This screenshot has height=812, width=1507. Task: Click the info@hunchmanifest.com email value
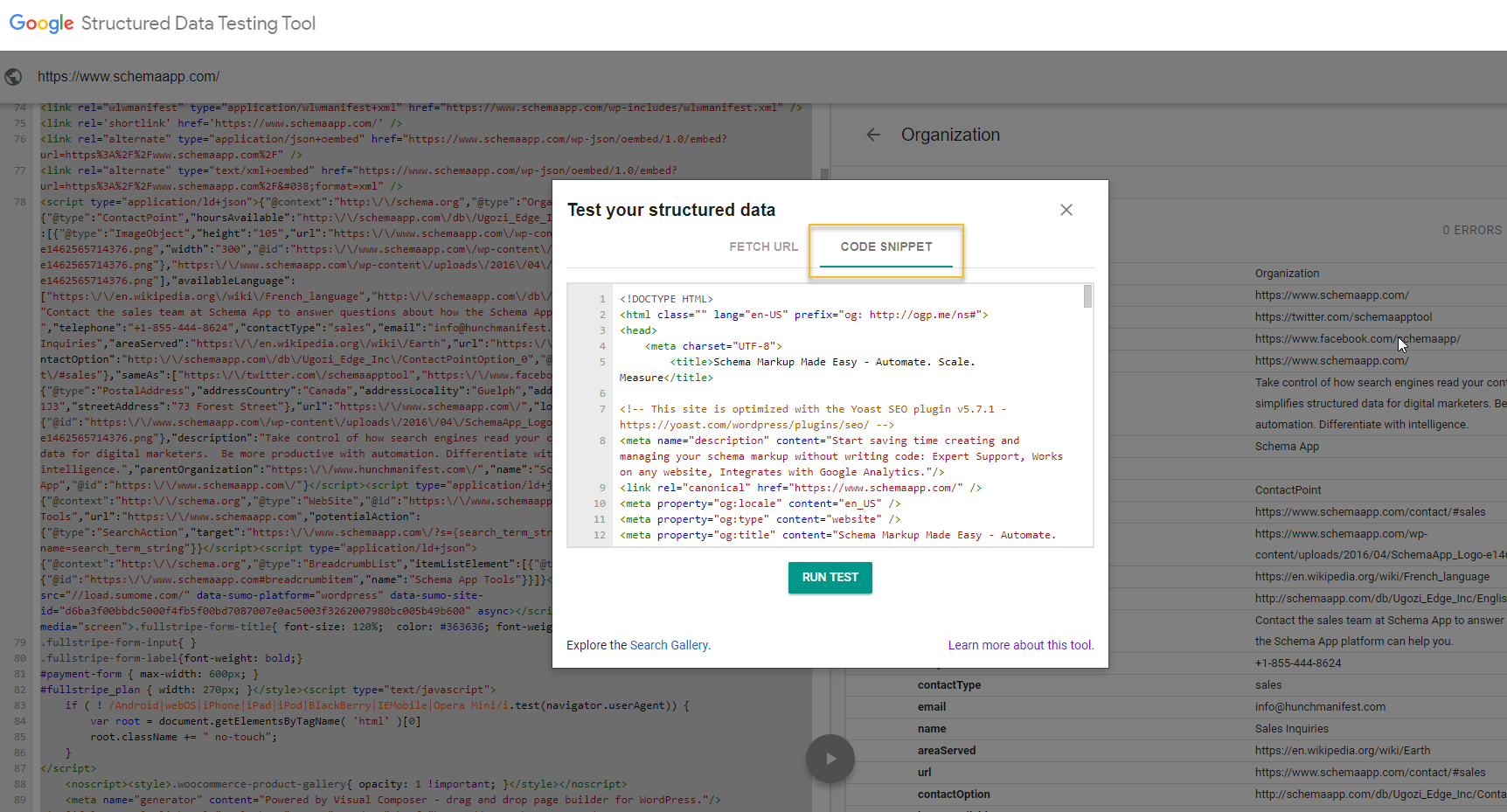tap(1320, 707)
